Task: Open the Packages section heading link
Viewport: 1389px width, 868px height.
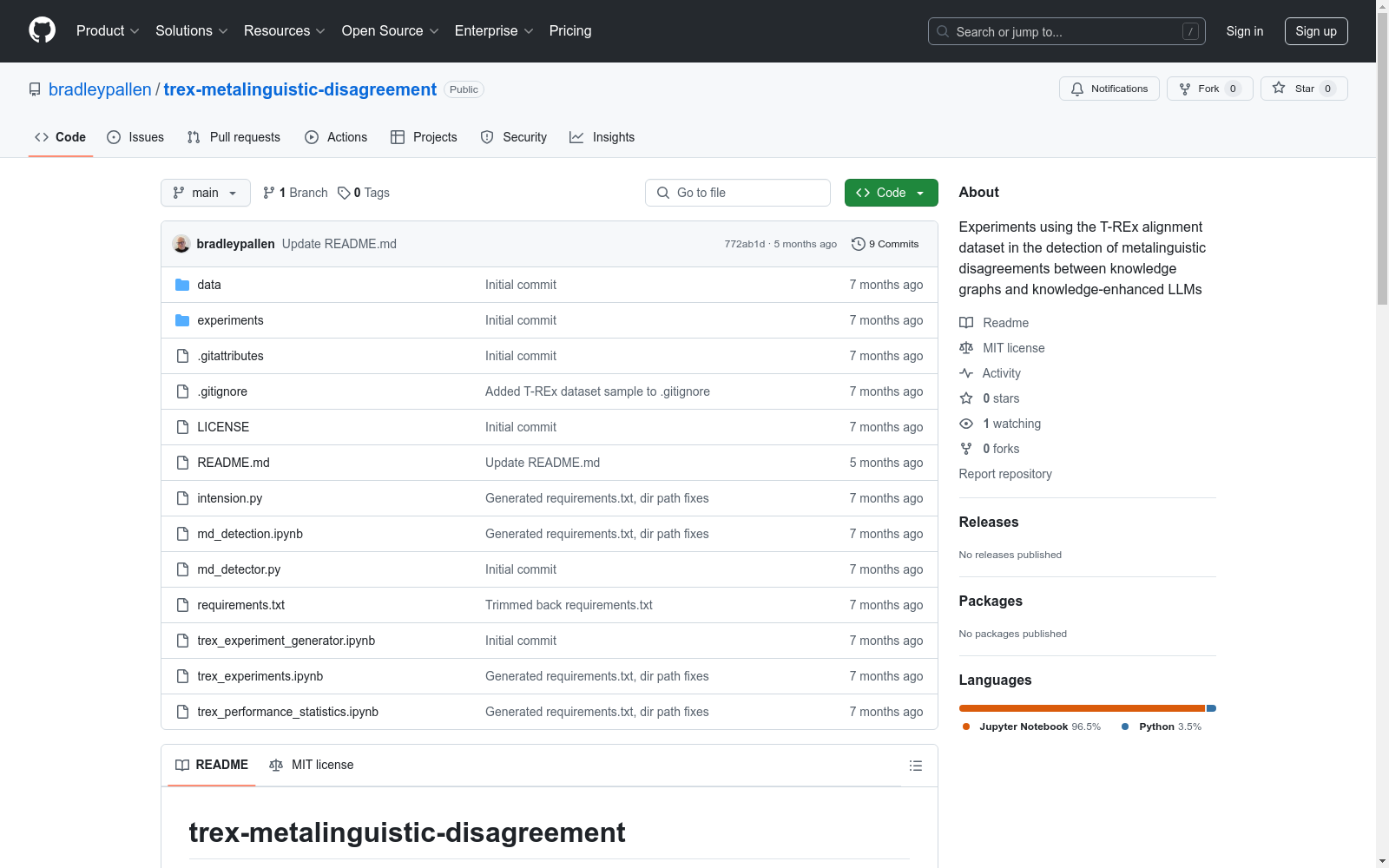Action: coord(991,601)
